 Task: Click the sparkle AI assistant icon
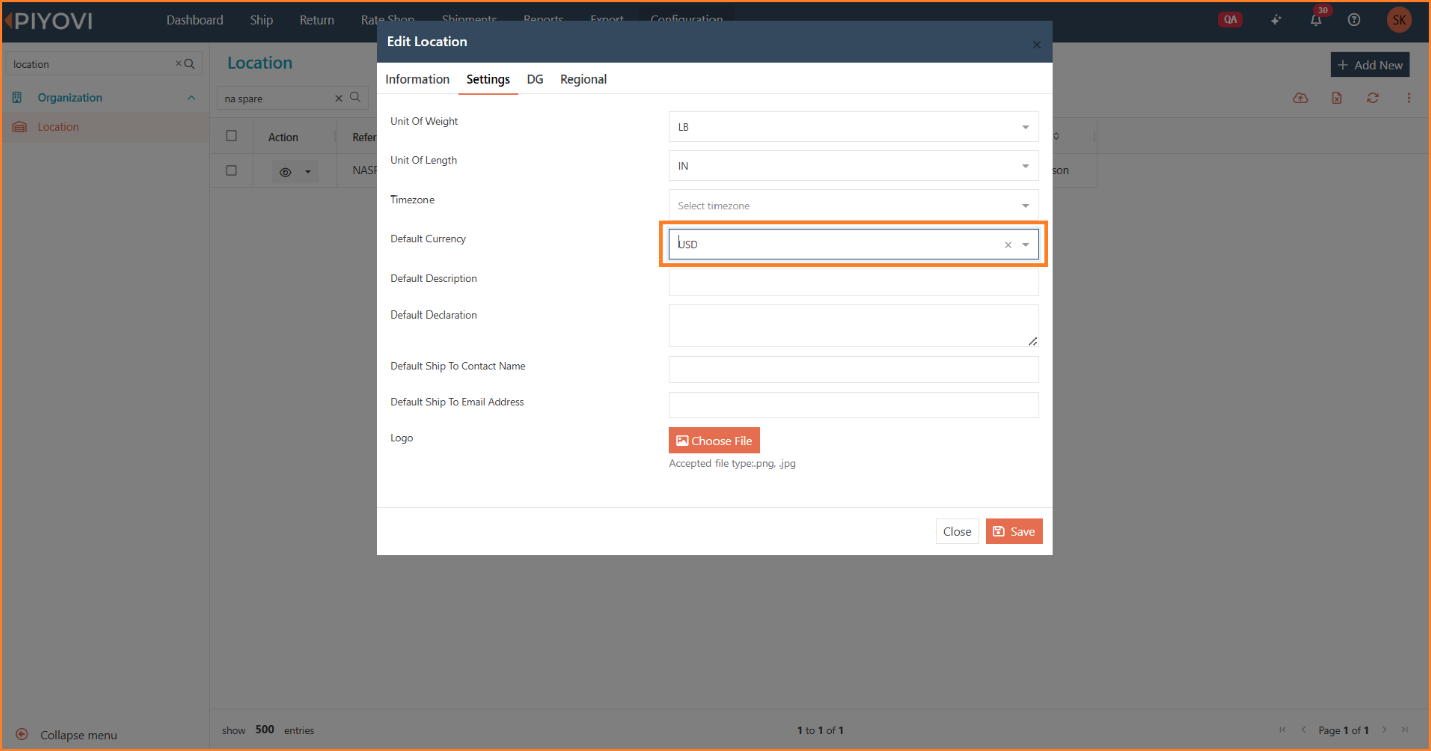coord(1276,20)
